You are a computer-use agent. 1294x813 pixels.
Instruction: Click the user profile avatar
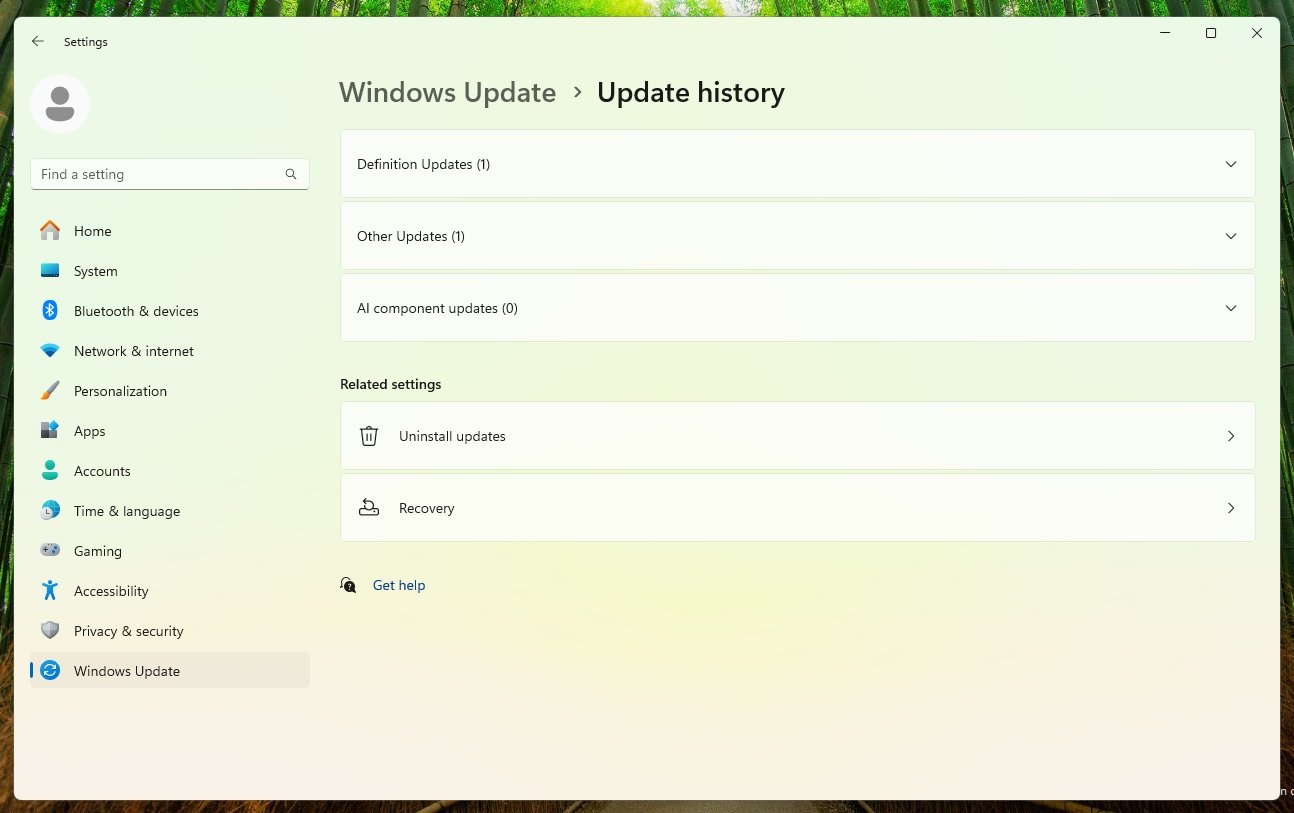click(x=60, y=103)
